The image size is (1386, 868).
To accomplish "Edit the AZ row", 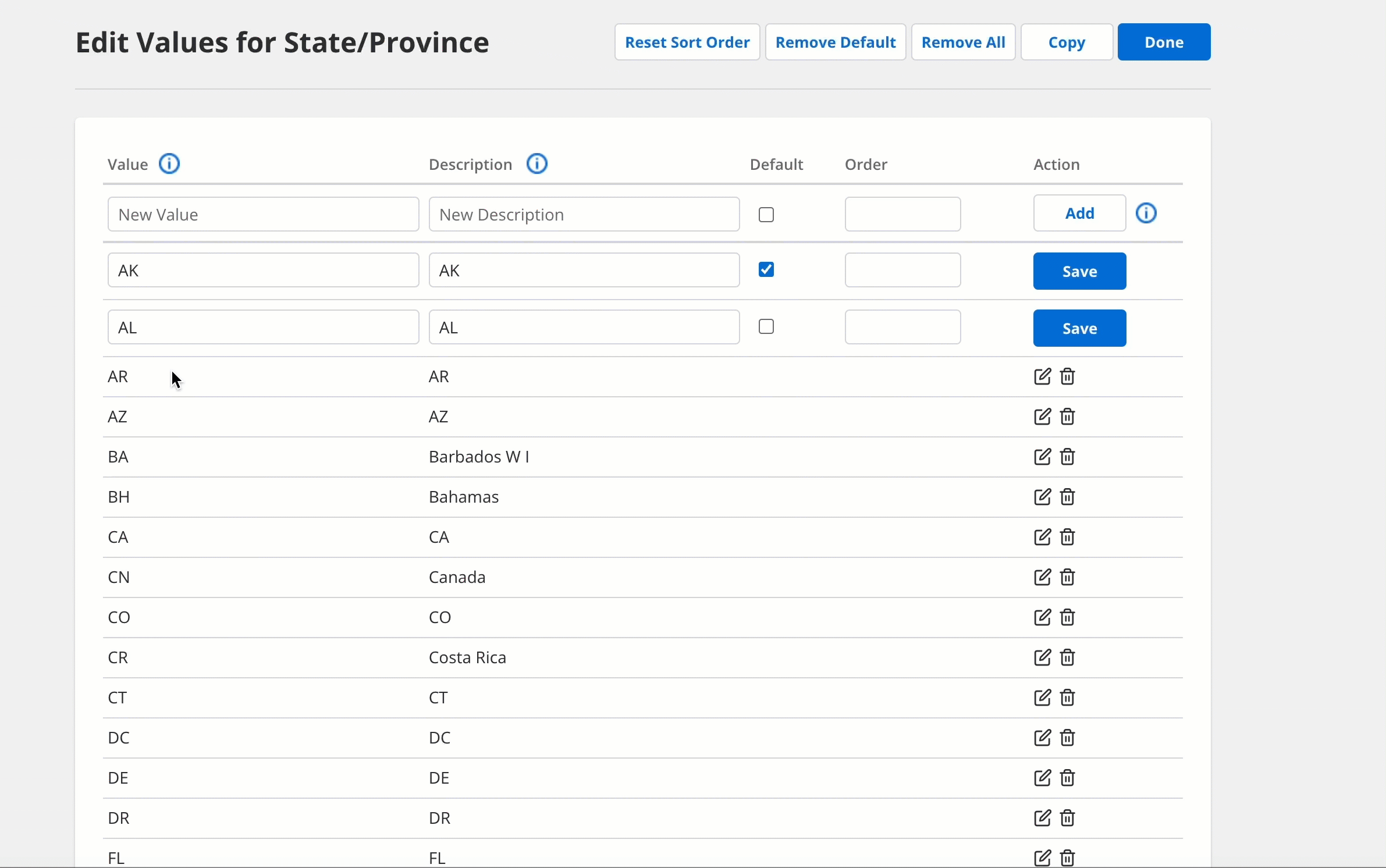I will (x=1042, y=417).
